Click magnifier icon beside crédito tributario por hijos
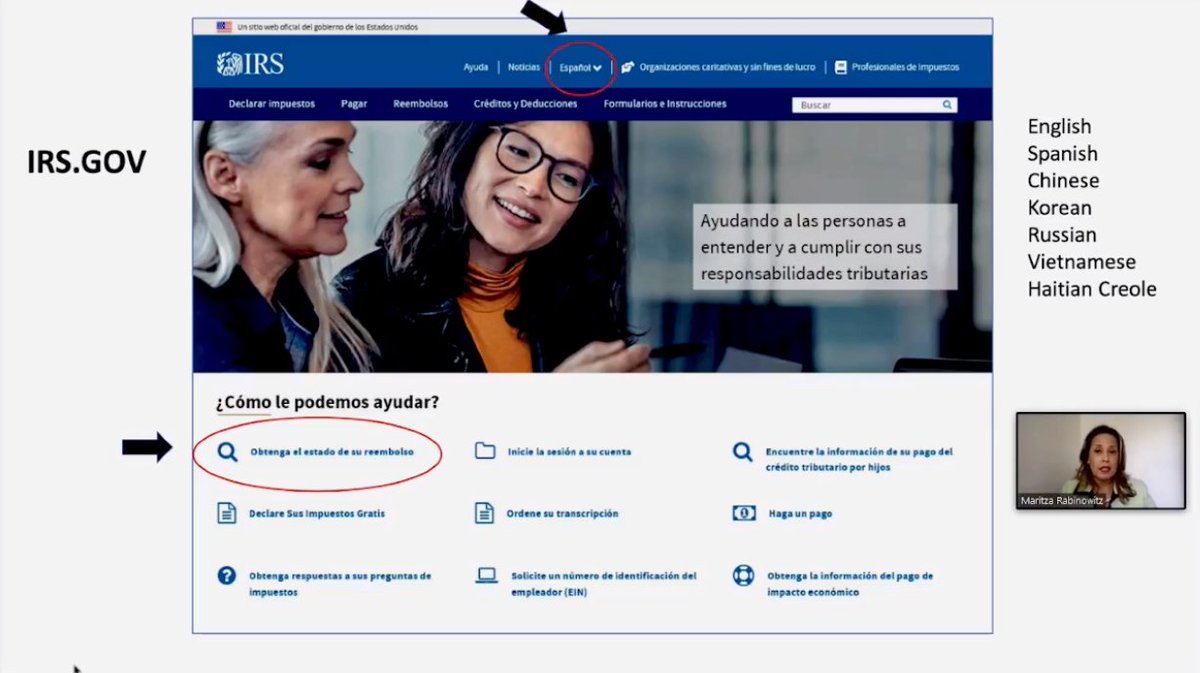Screen dimensions: 1200x673 (x=743, y=452)
